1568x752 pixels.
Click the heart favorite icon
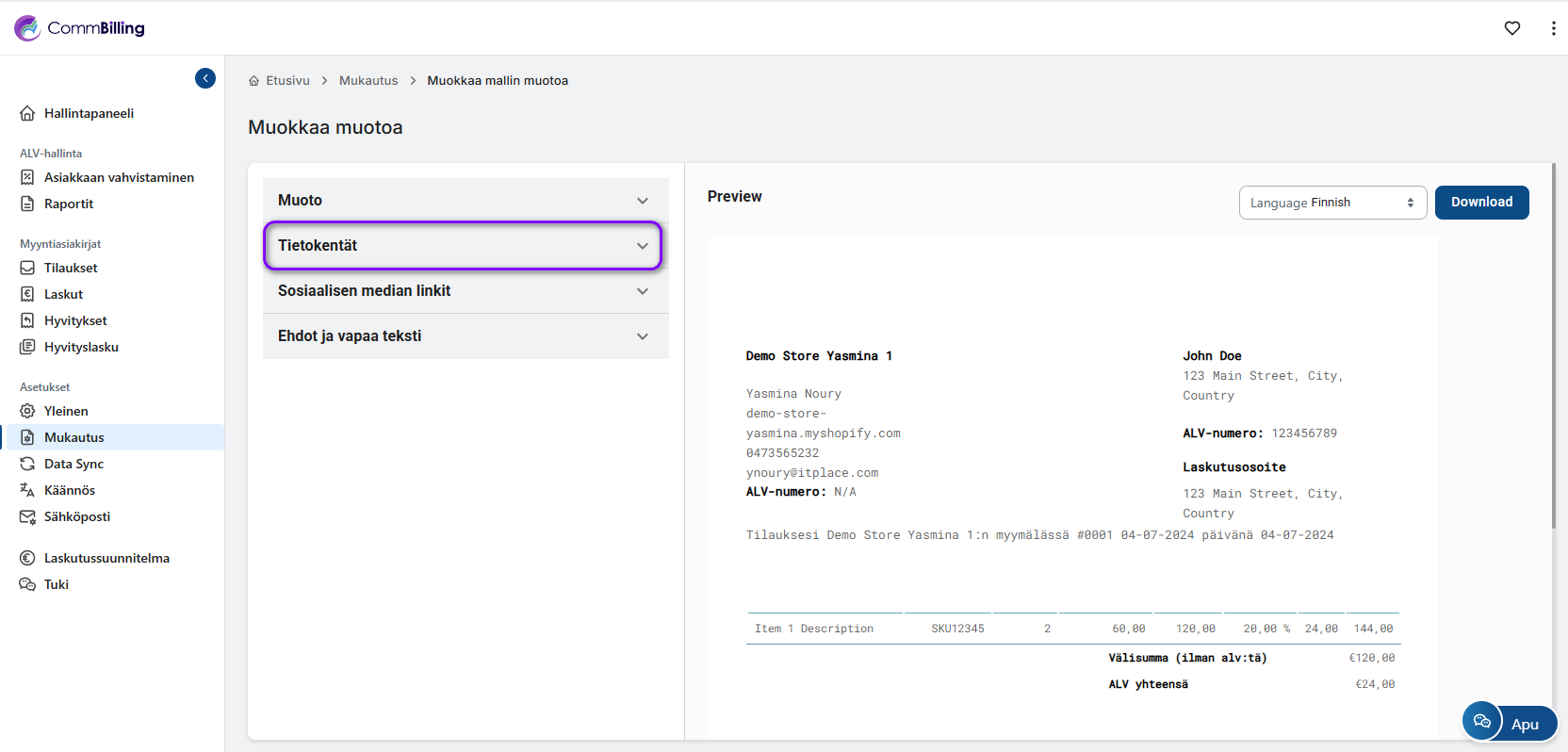(x=1512, y=28)
